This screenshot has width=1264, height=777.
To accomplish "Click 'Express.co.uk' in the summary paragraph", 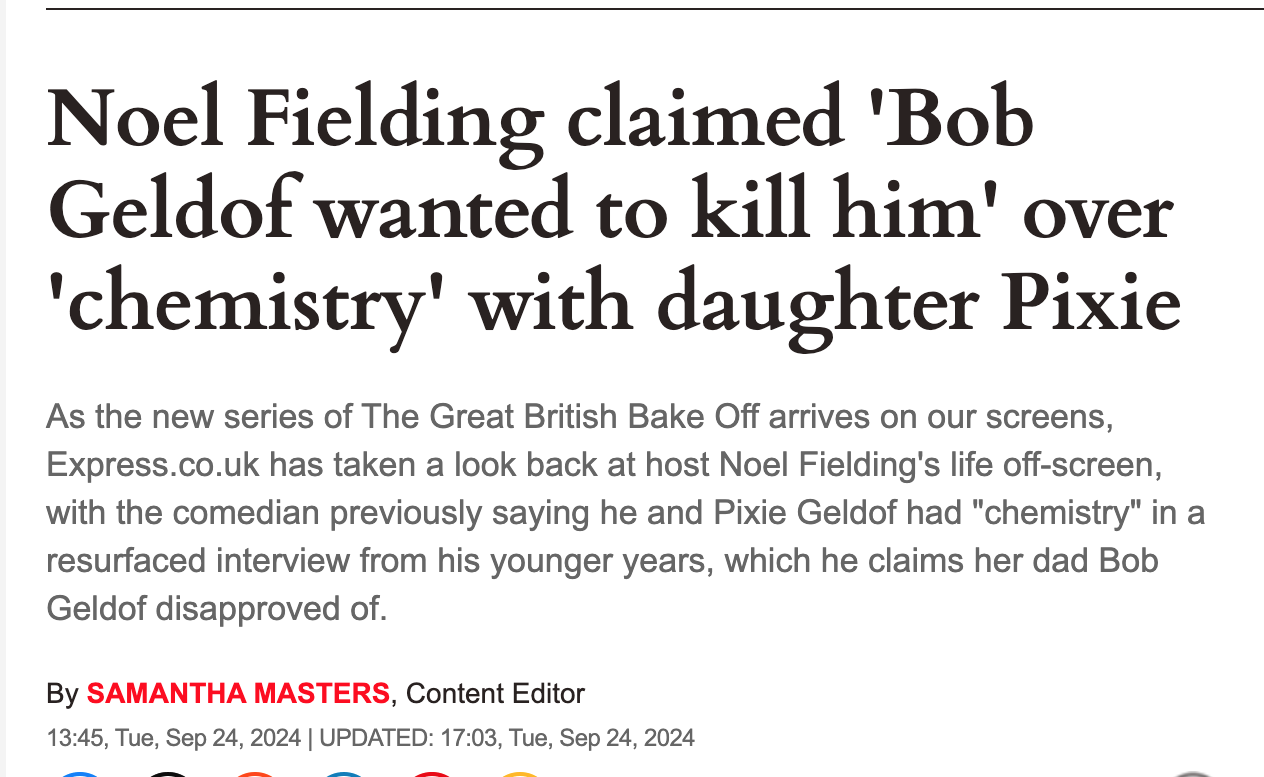I will pyautogui.click(x=153, y=464).
